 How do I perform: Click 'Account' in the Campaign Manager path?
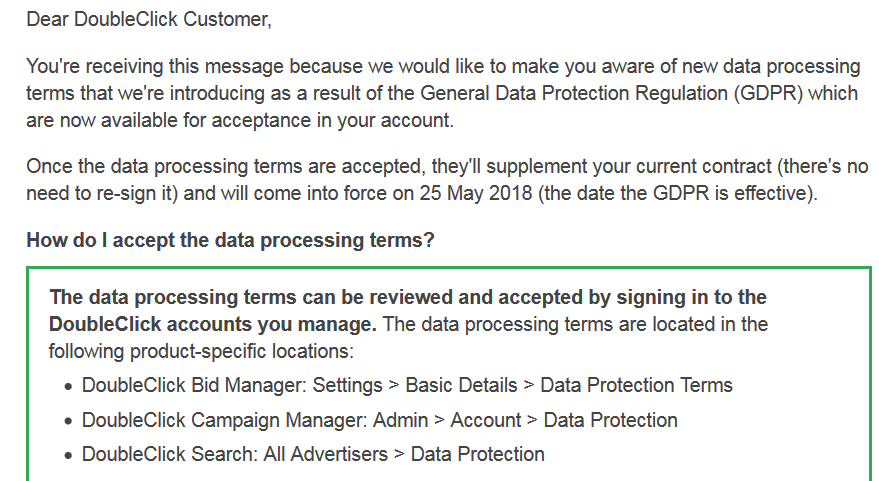485,420
